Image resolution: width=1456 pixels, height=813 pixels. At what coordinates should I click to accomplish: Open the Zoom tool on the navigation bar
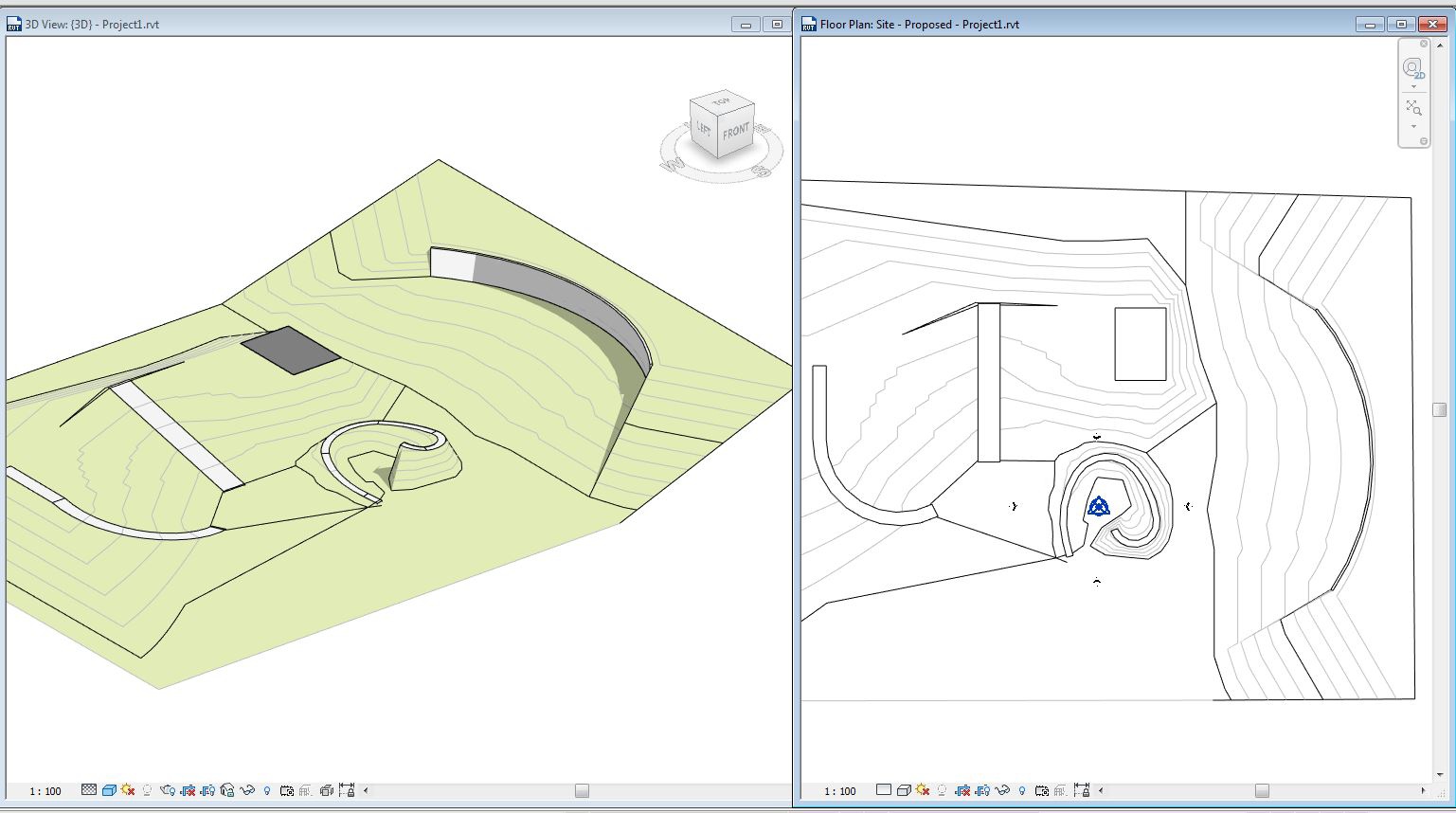pos(1415,108)
